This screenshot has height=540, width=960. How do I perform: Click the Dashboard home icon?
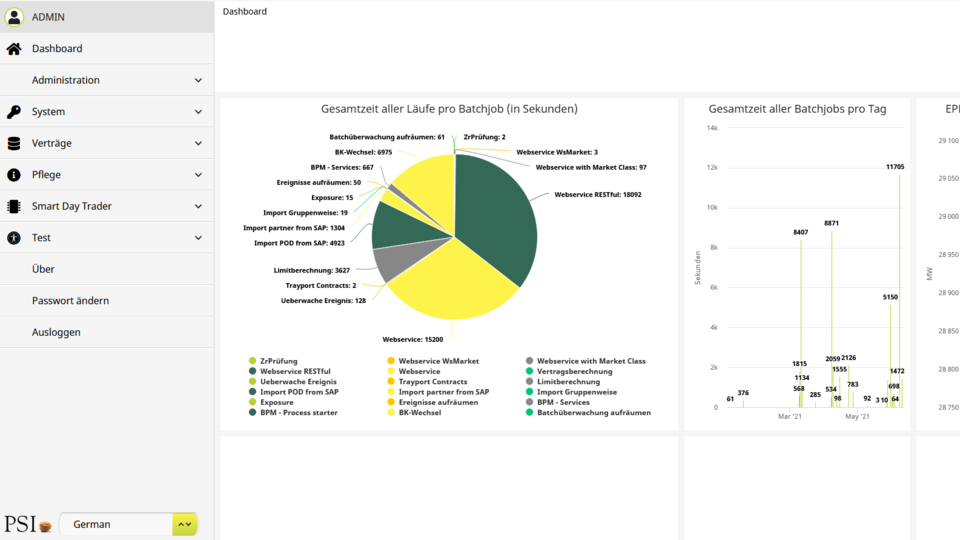(x=14, y=49)
